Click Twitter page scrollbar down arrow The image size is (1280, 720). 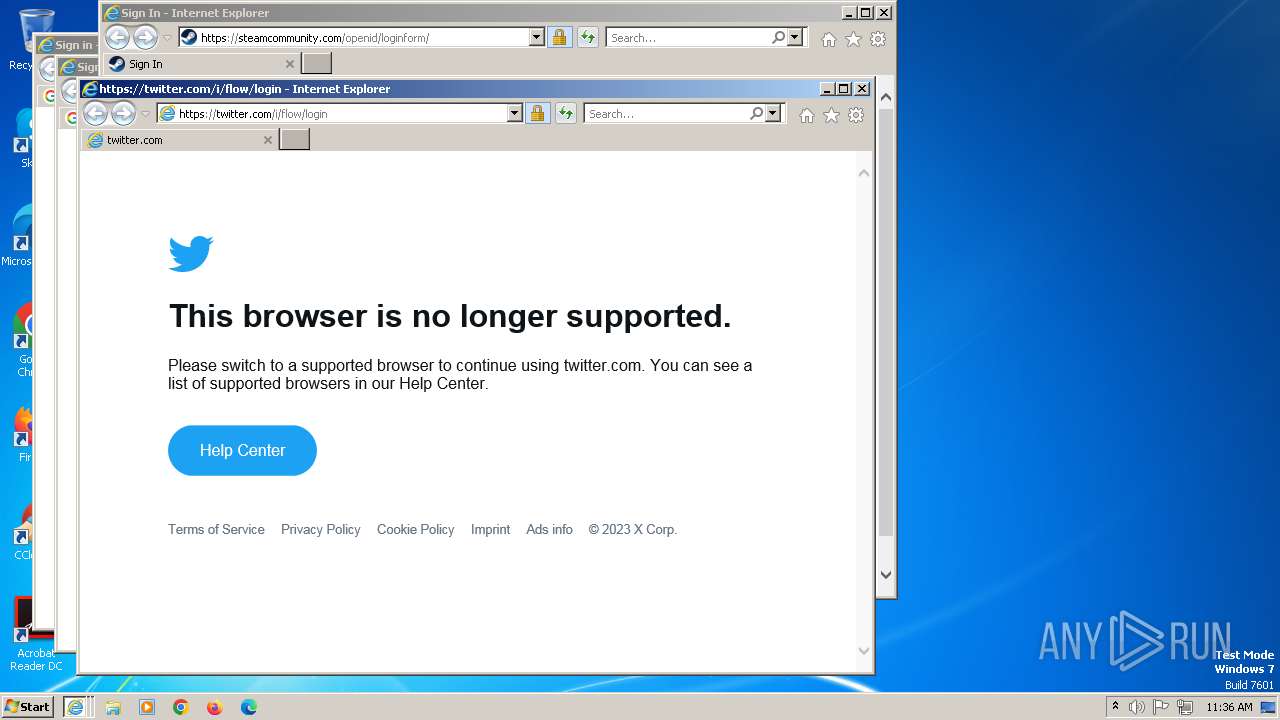pos(864,651)
